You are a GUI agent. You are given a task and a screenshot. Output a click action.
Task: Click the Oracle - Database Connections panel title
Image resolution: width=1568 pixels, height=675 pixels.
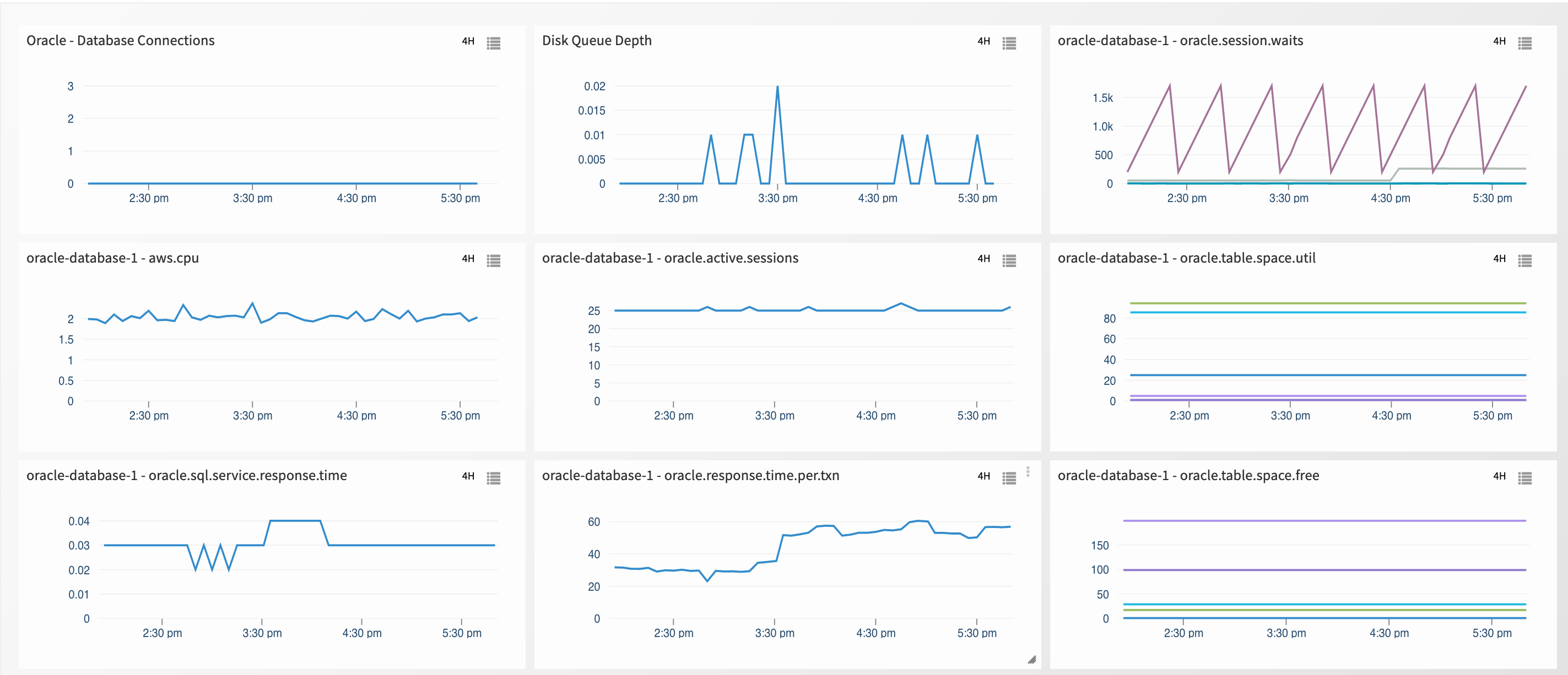[120, 41]
